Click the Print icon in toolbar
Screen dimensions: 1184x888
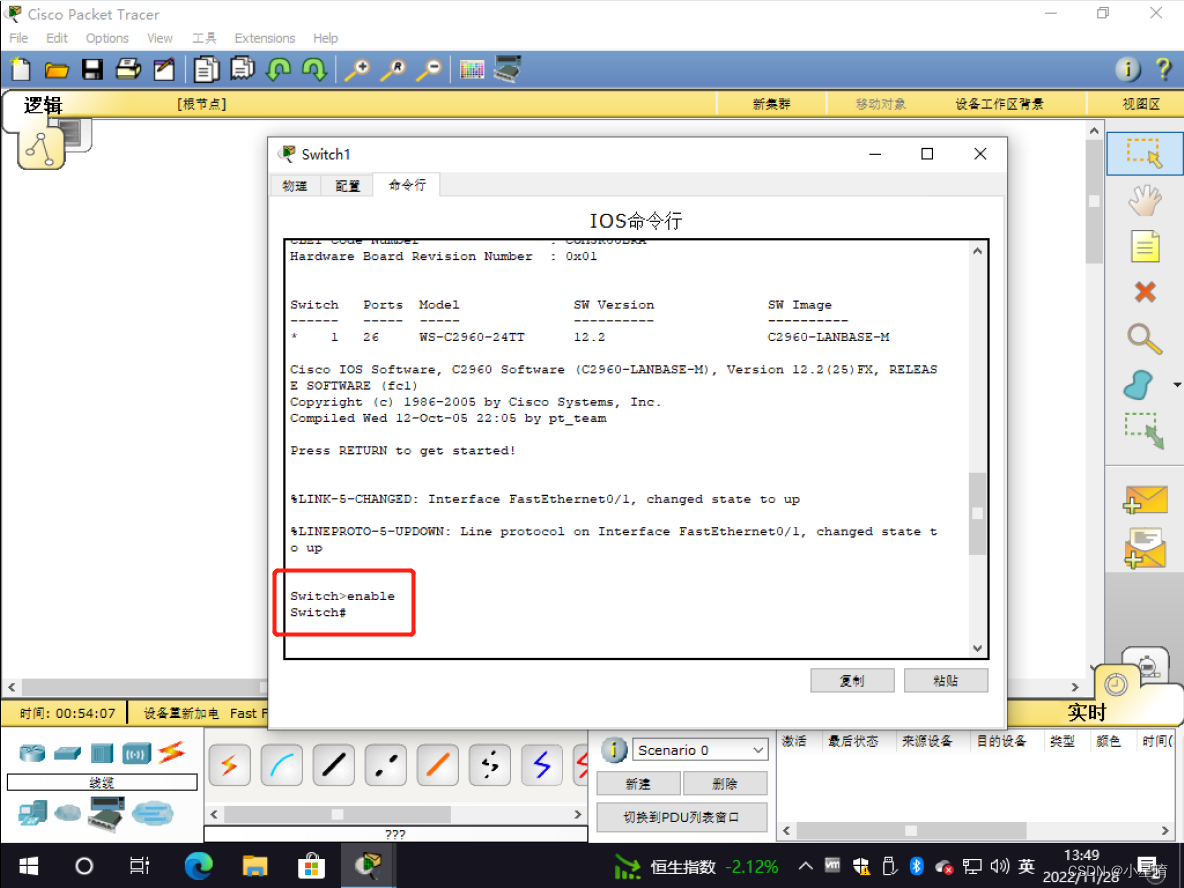[x=128, y=69]
